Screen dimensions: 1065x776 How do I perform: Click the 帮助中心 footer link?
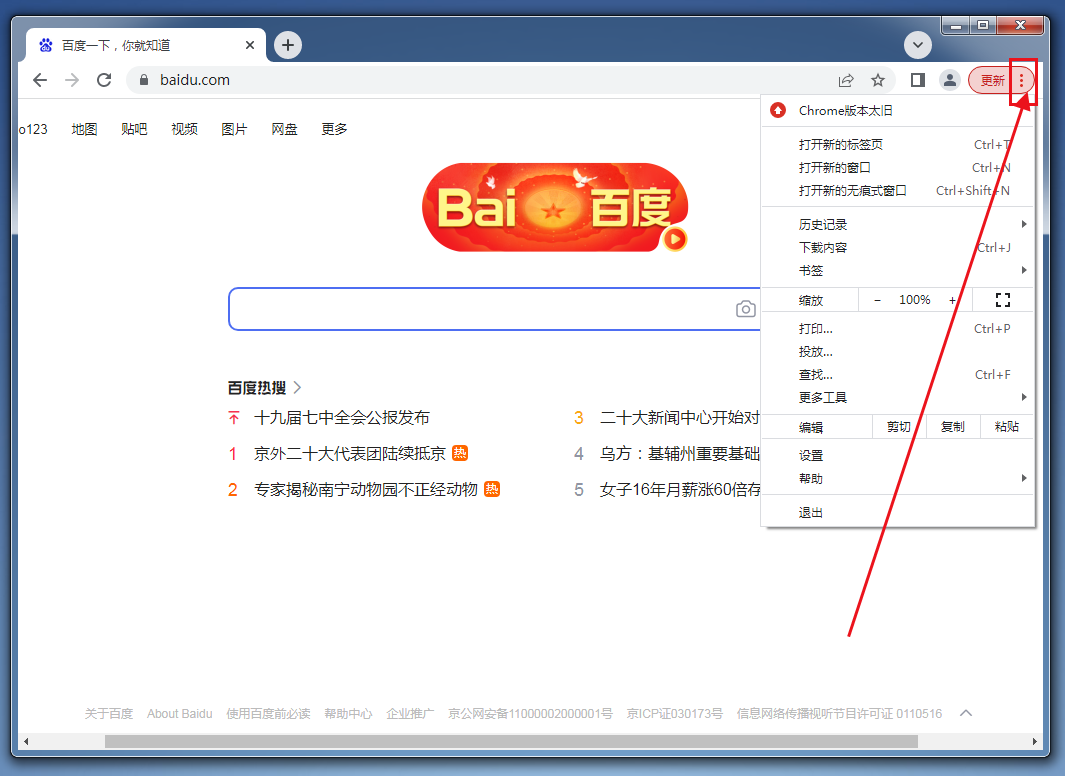tap(348, 714)
